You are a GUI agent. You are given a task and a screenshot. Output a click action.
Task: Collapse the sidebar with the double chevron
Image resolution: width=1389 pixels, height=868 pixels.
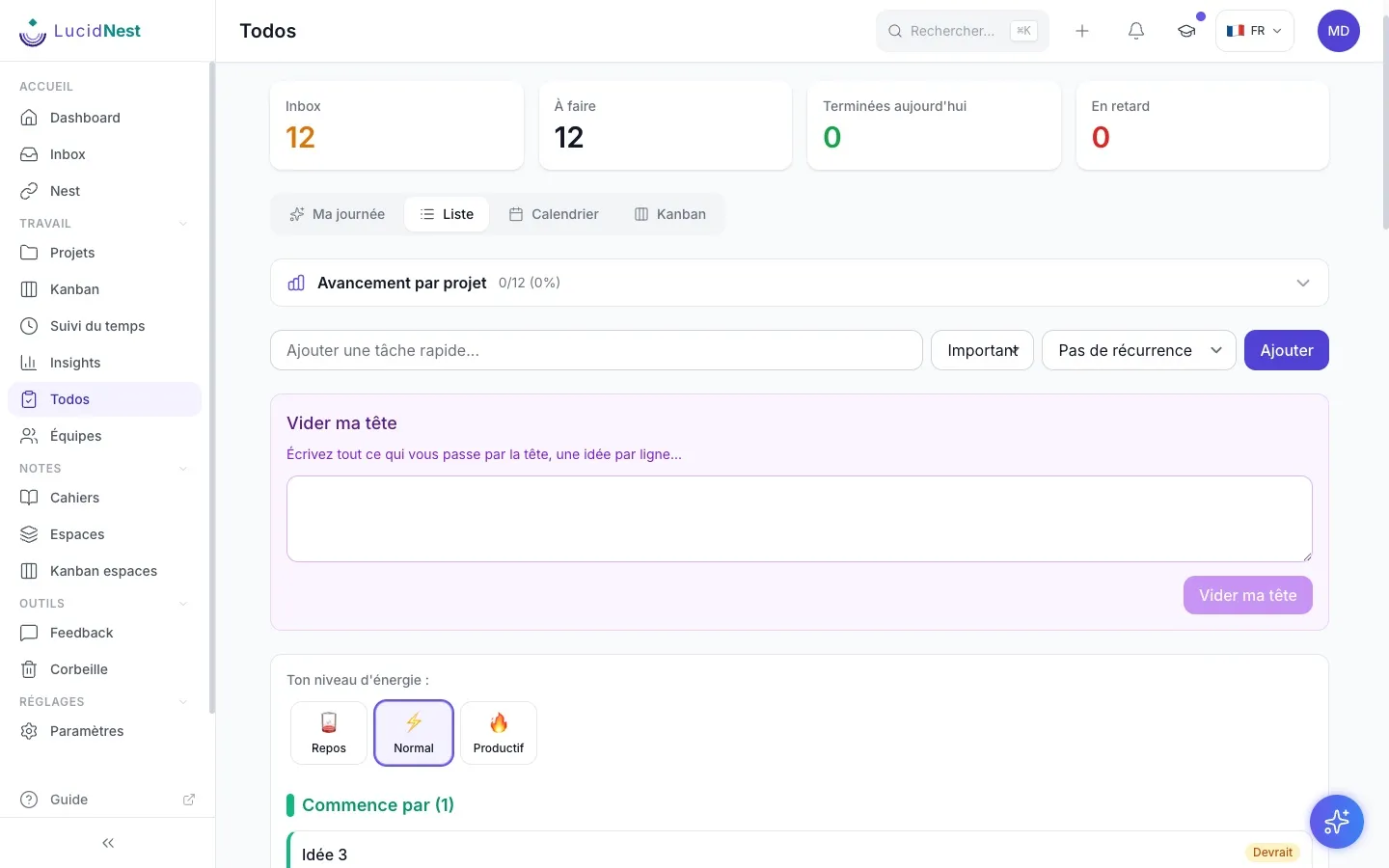pos(108,843)
